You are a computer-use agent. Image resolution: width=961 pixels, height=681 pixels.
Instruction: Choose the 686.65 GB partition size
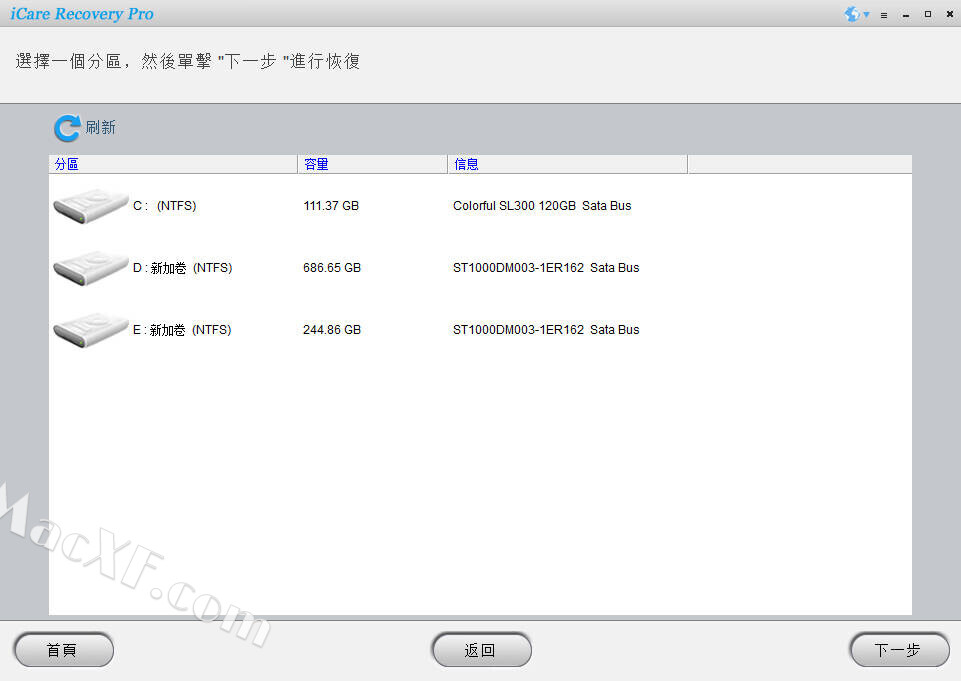332,268
